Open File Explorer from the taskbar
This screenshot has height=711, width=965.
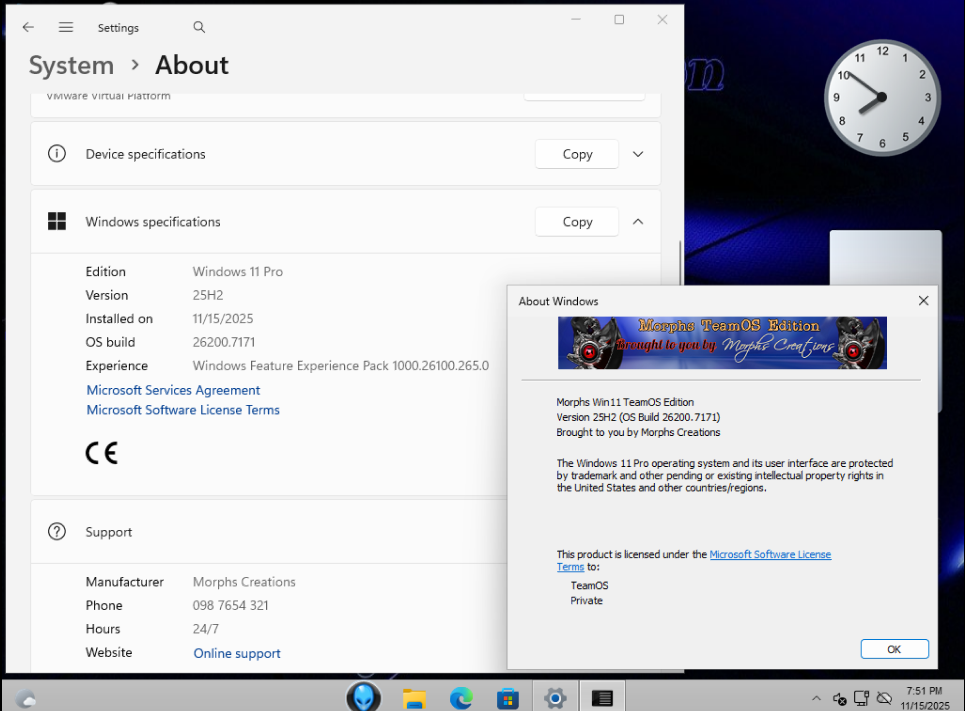click(x=415, y=698)
